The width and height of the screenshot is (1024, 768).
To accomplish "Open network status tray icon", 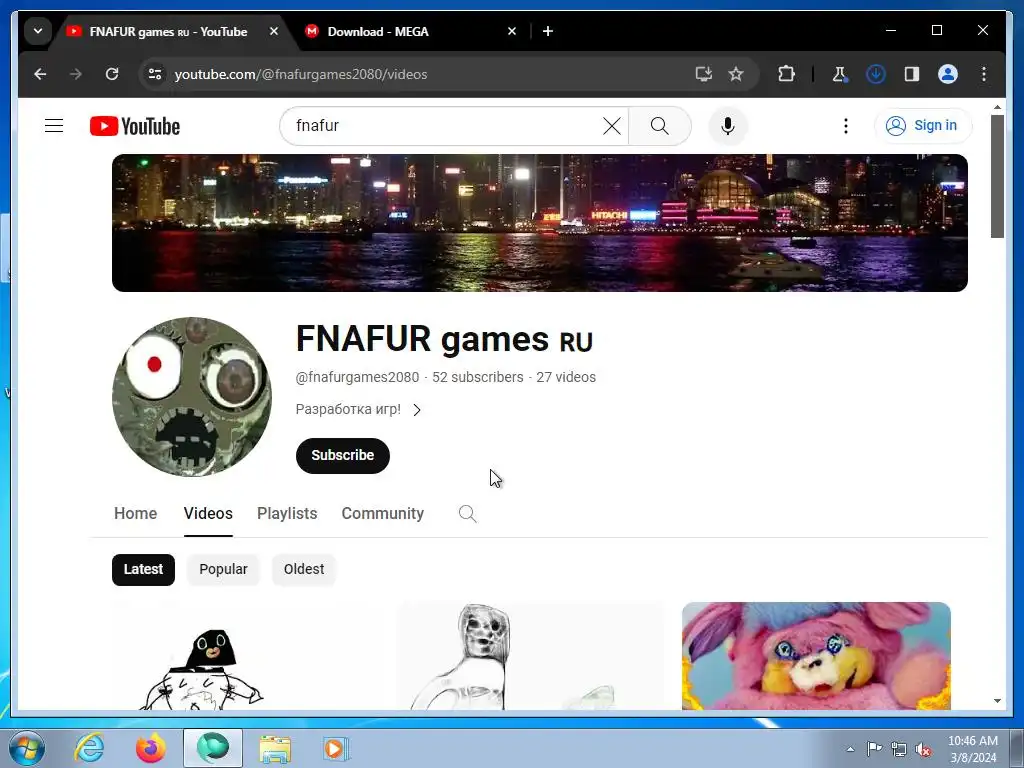I will point(899,749).
